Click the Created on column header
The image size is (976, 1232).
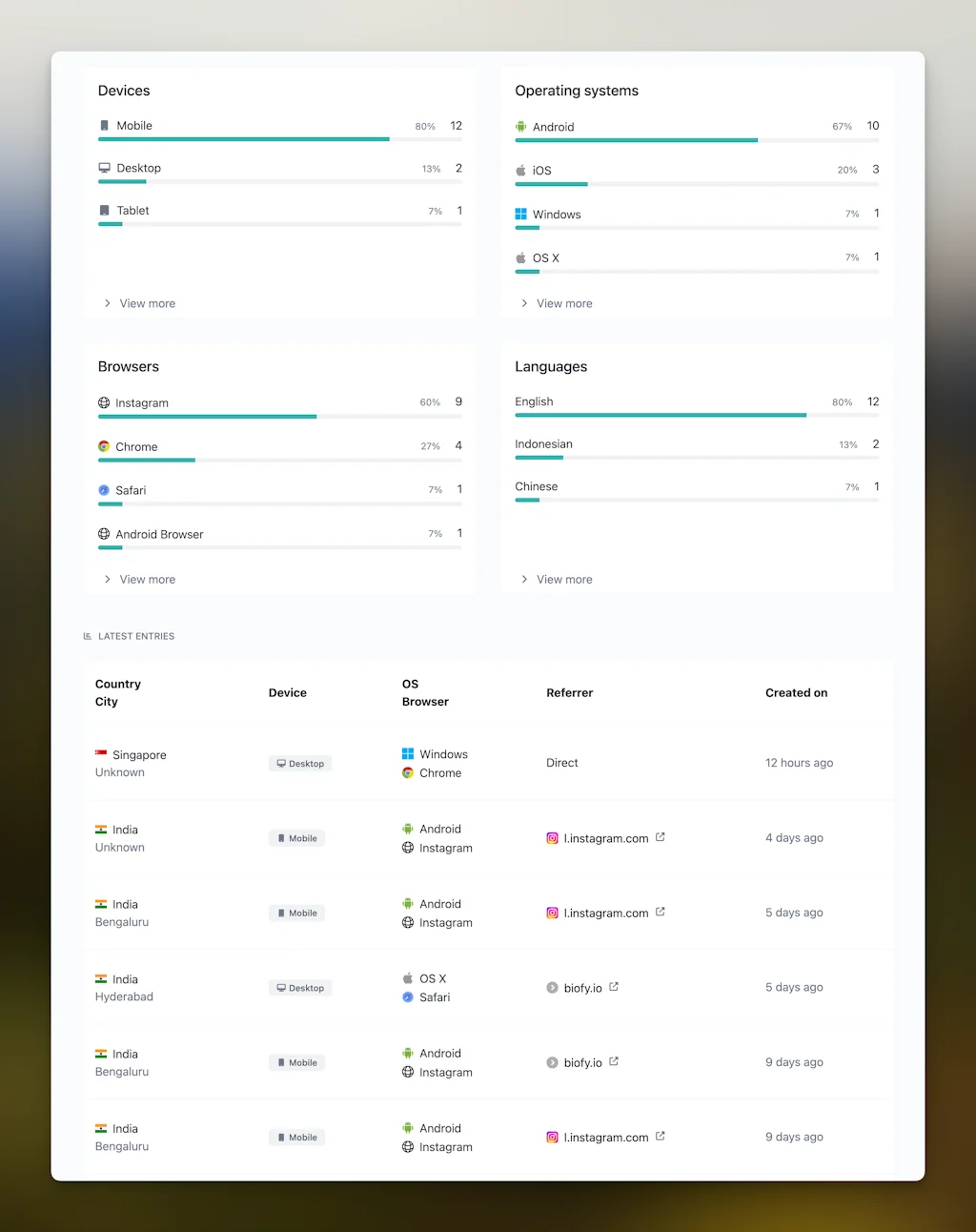[796, 692]
